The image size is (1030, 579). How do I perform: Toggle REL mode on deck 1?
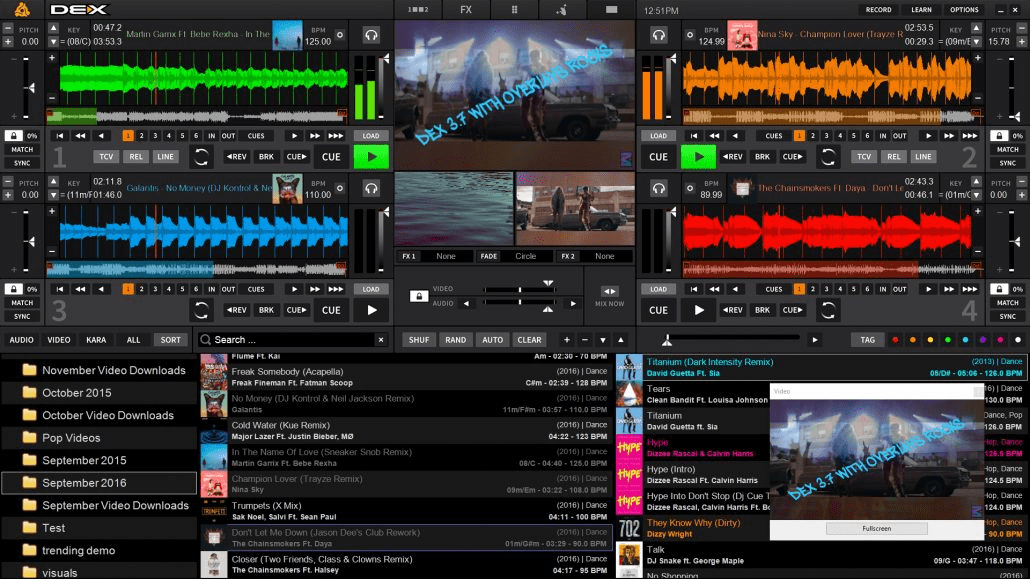(136, 157)
